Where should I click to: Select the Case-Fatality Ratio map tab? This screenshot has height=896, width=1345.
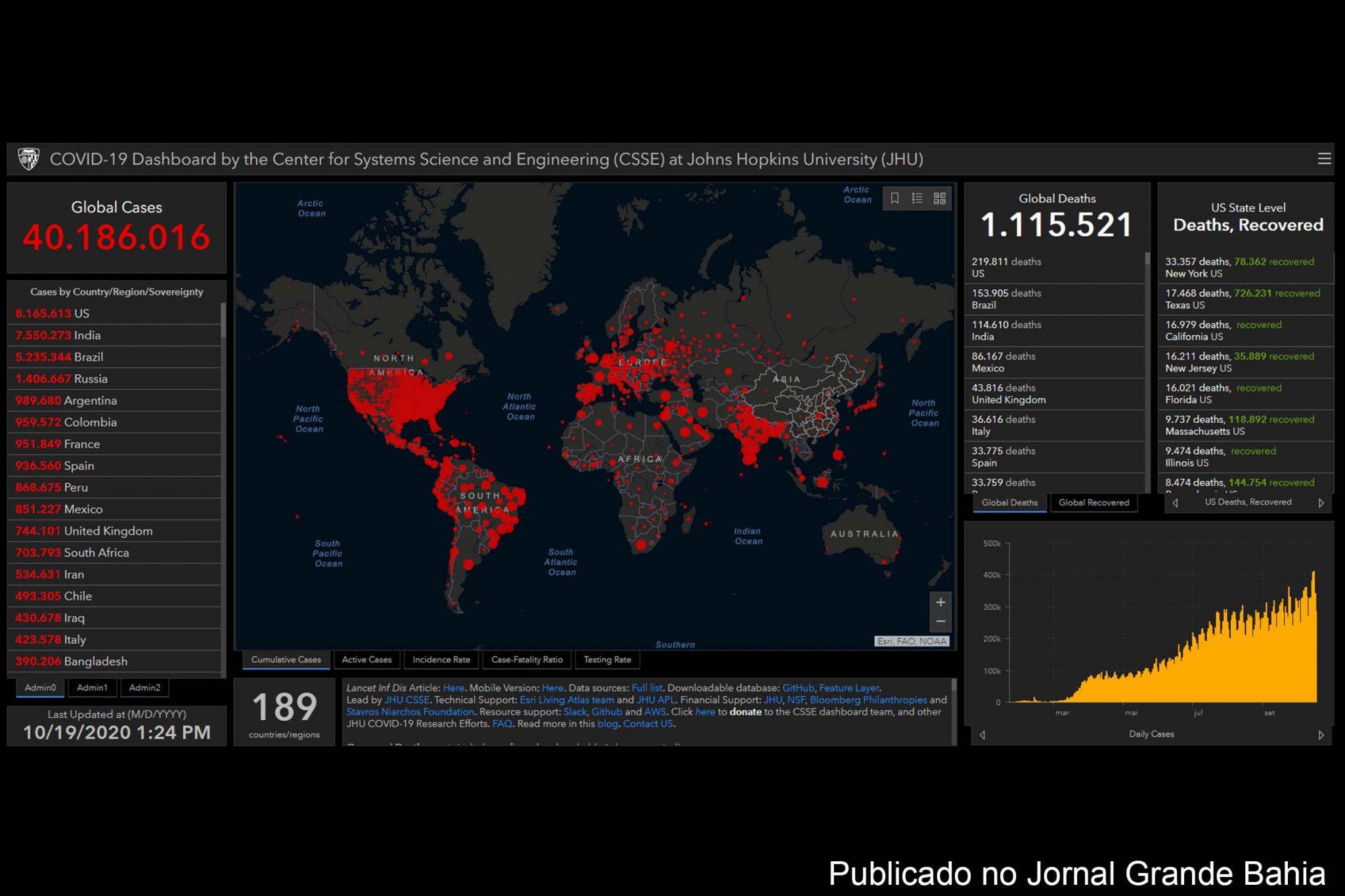click(527, 660)
